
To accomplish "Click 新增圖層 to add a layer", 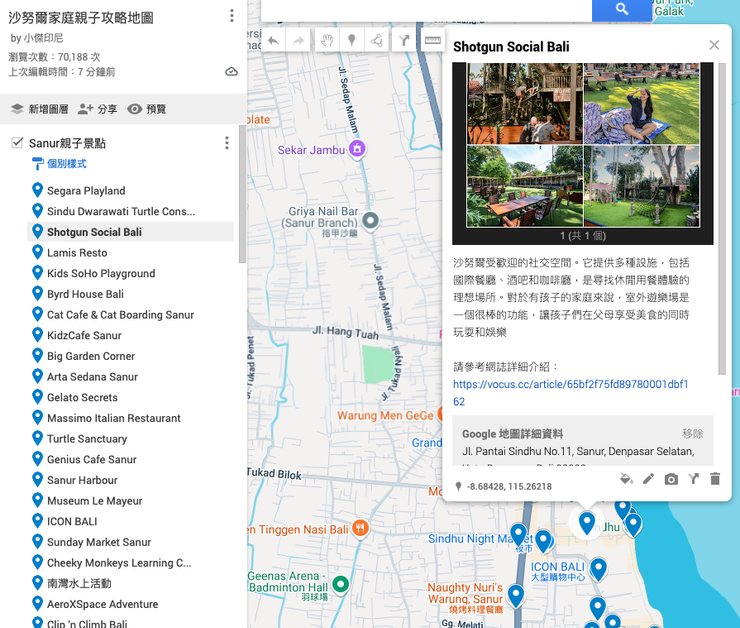I will [40, 109].
